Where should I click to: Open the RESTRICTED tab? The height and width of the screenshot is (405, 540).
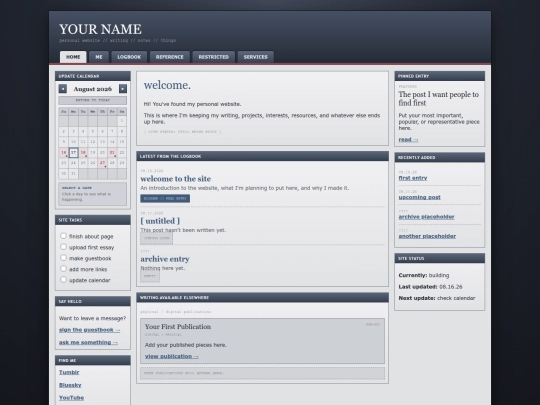[214, 57]
